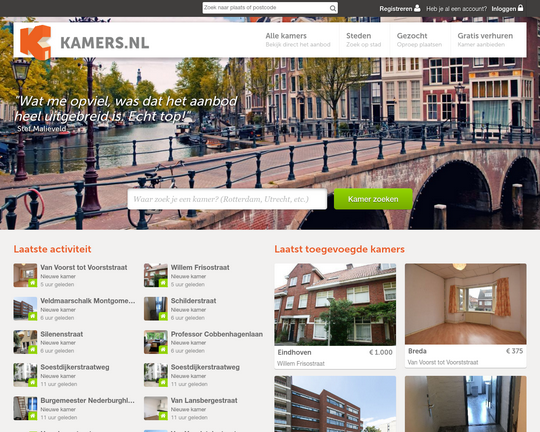This screenshot has width=540, height=432.
Task: Click thumbnail for Schilderstraat
Action: point(156,309)
